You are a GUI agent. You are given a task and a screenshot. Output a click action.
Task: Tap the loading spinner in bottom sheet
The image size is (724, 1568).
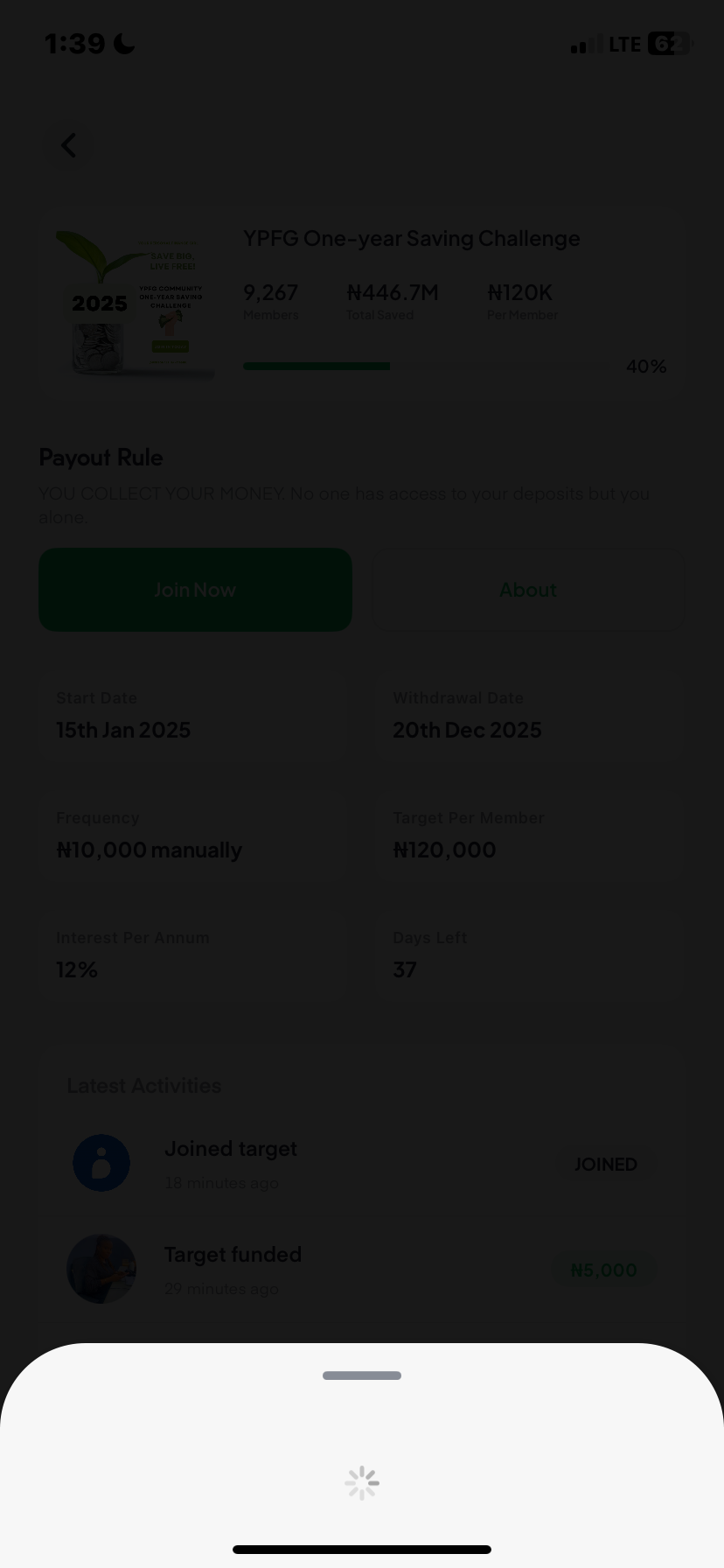coord(362,1483)
